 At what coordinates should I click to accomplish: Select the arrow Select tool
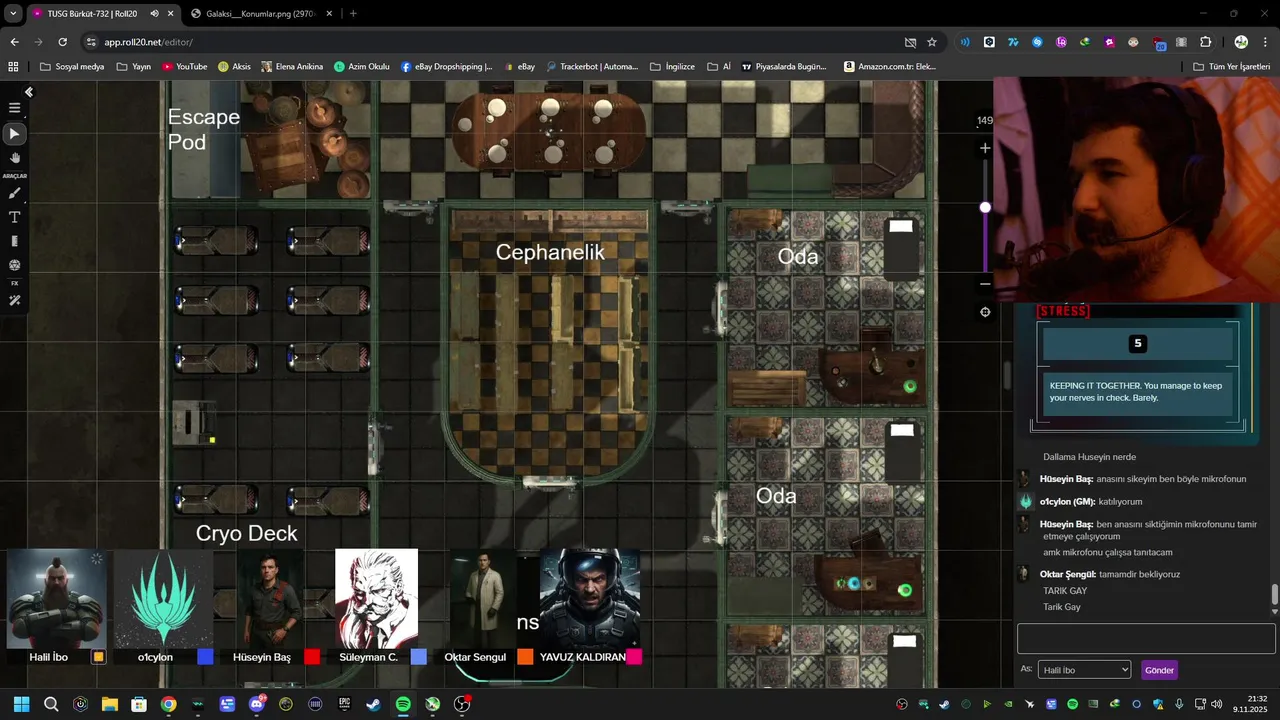[14, 133]
